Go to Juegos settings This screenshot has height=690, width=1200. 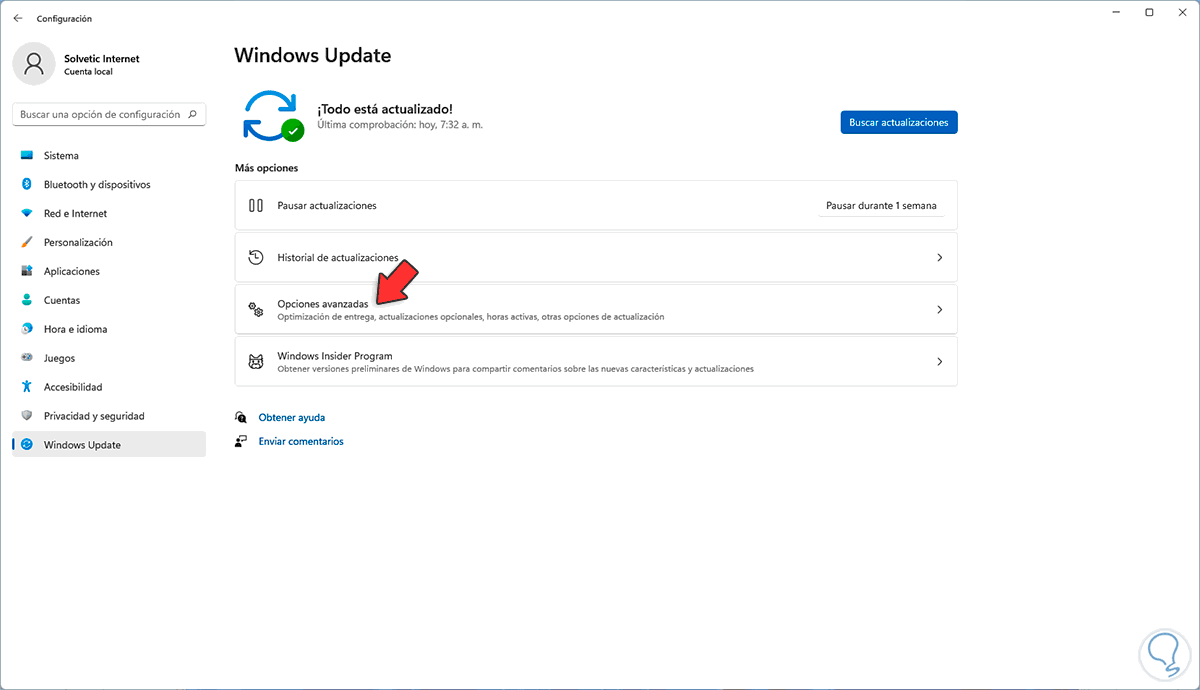coord(109,358)
